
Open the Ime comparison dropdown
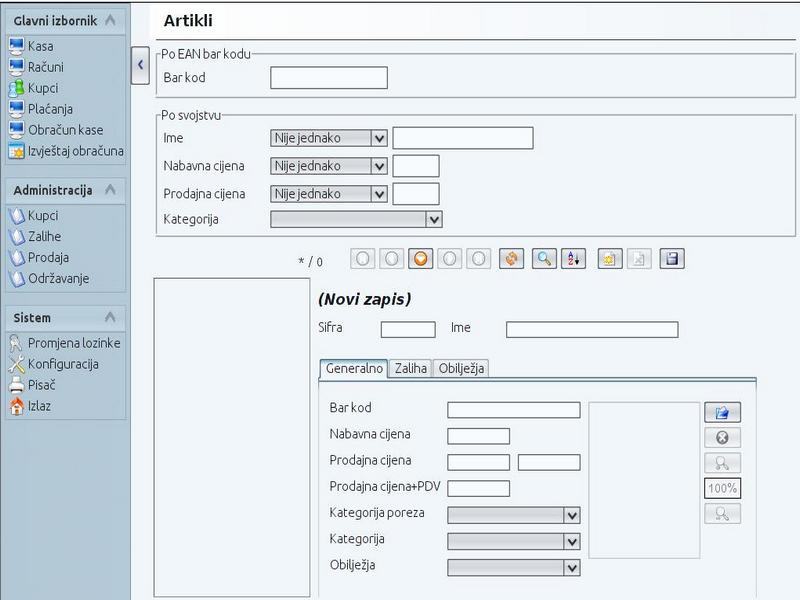click(x=379, y=138)
